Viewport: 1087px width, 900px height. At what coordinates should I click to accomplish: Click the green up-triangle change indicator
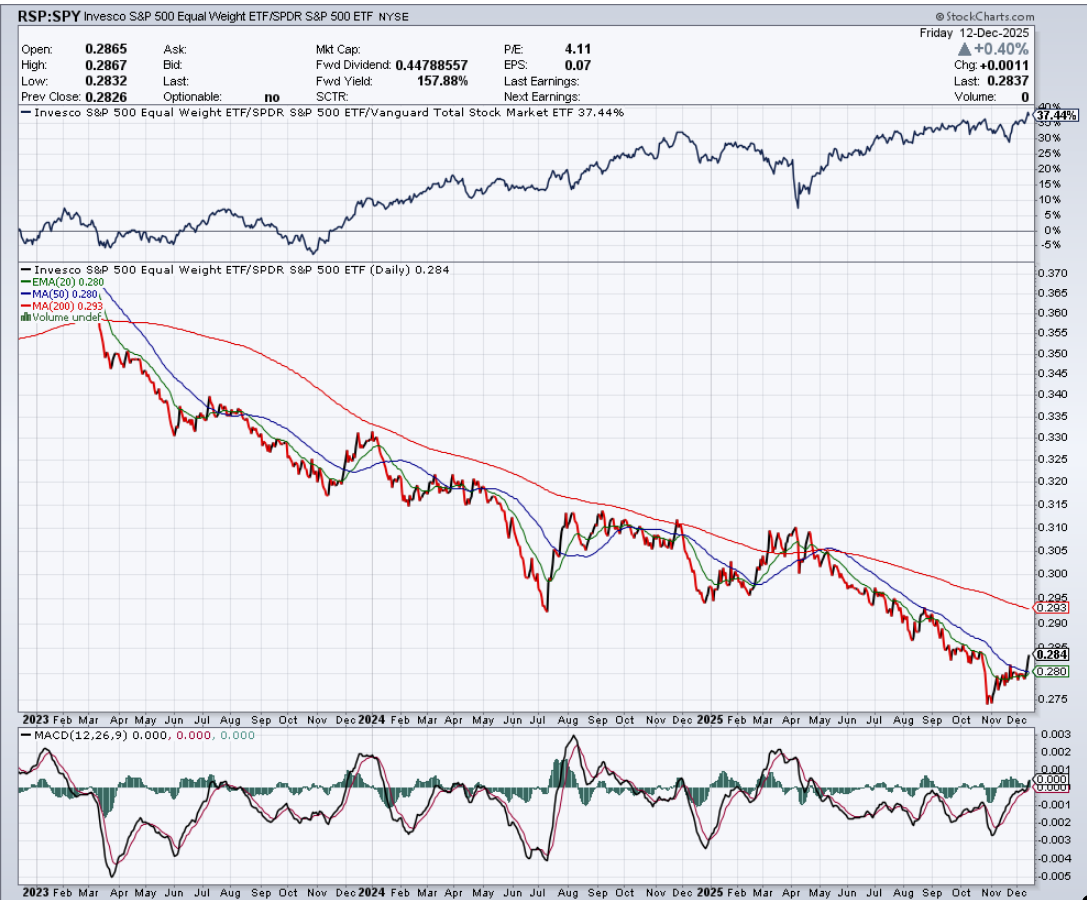[964, 49]
